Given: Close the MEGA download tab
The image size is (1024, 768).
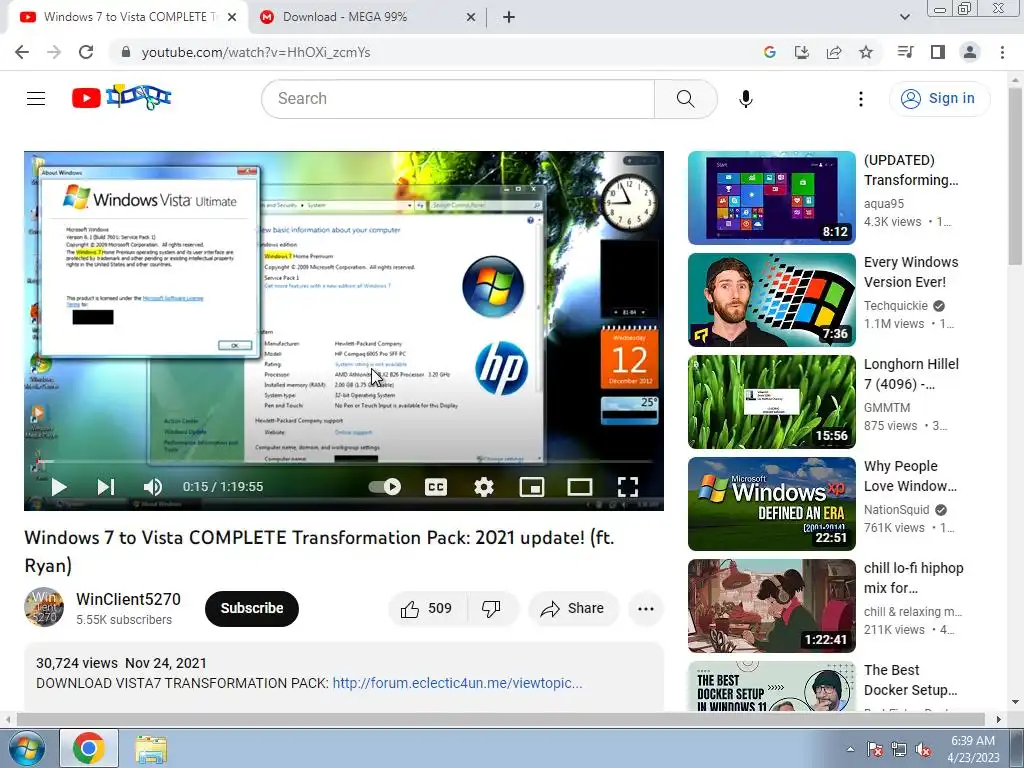Looking at the screenshot, I should pyautogui.click(x=471, y=18).
